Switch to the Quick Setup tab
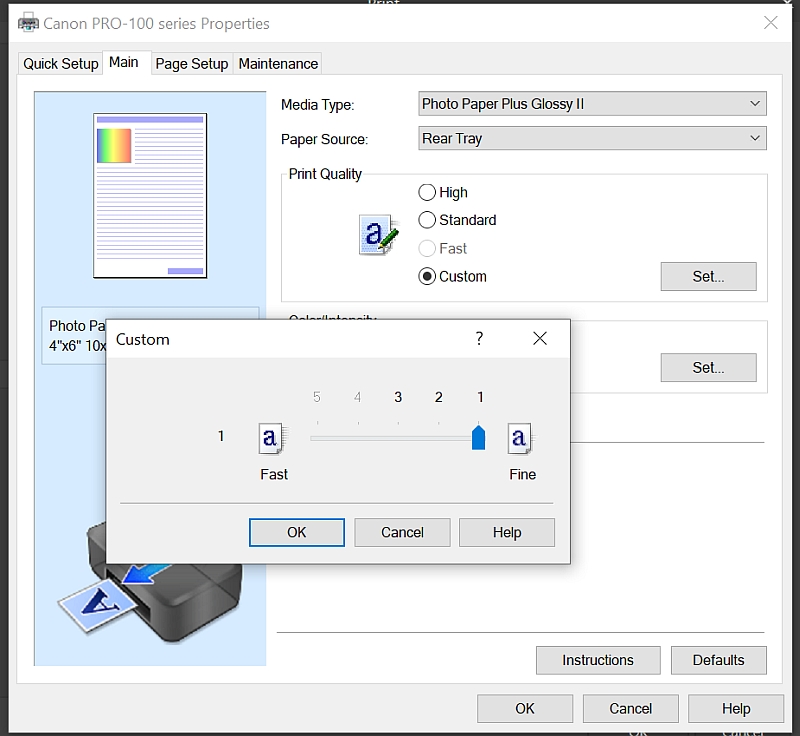The height and width of the screenshot is (736, 800). pos(61,64)
